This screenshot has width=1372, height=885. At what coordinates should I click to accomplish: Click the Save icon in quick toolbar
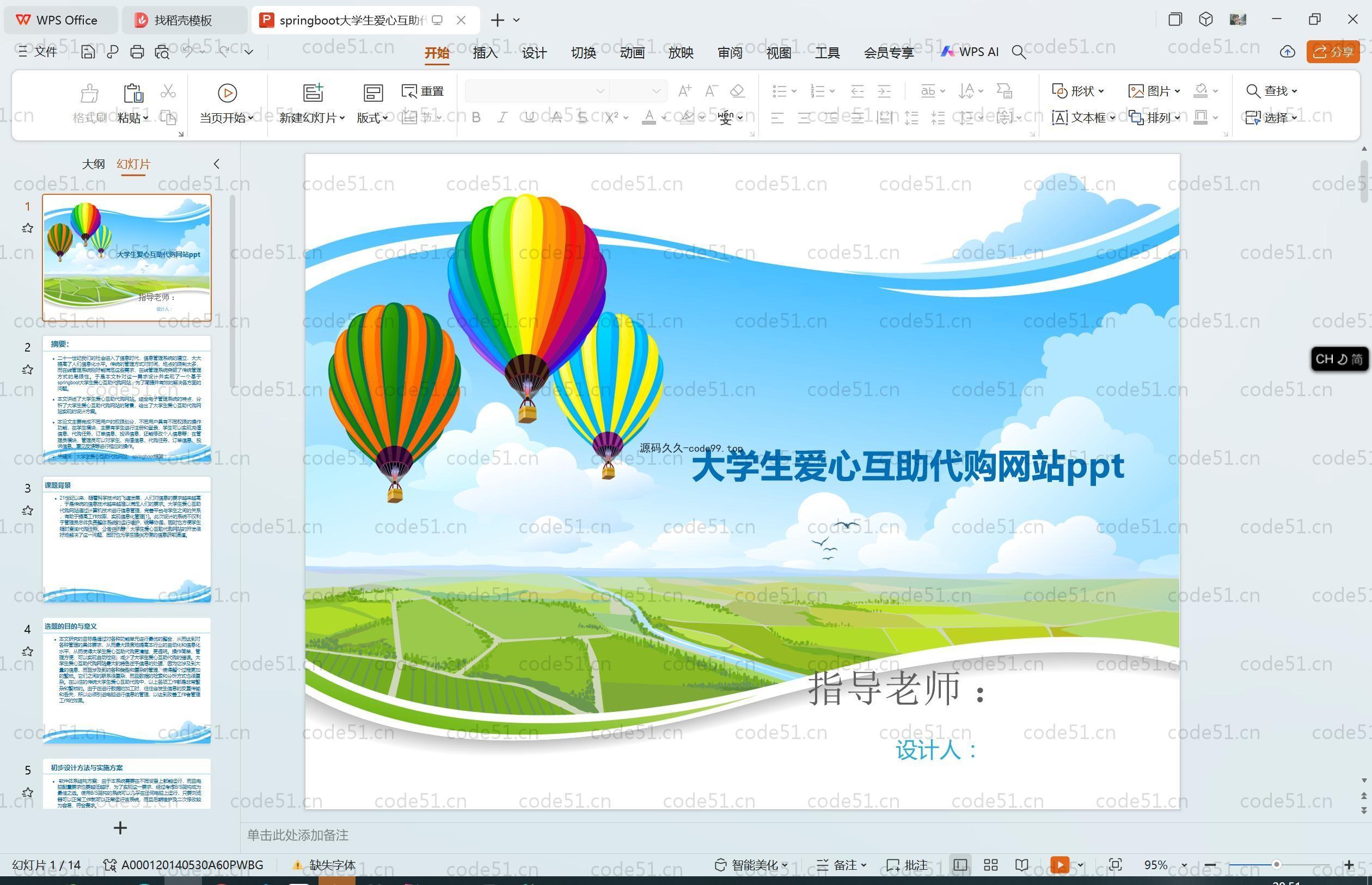[x=88, y=52]
